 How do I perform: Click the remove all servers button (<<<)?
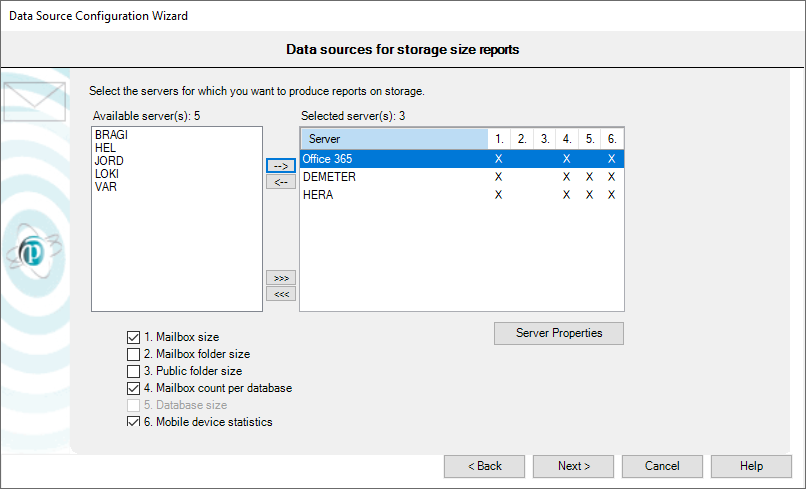pyautogui.click(x=281, y=293)
